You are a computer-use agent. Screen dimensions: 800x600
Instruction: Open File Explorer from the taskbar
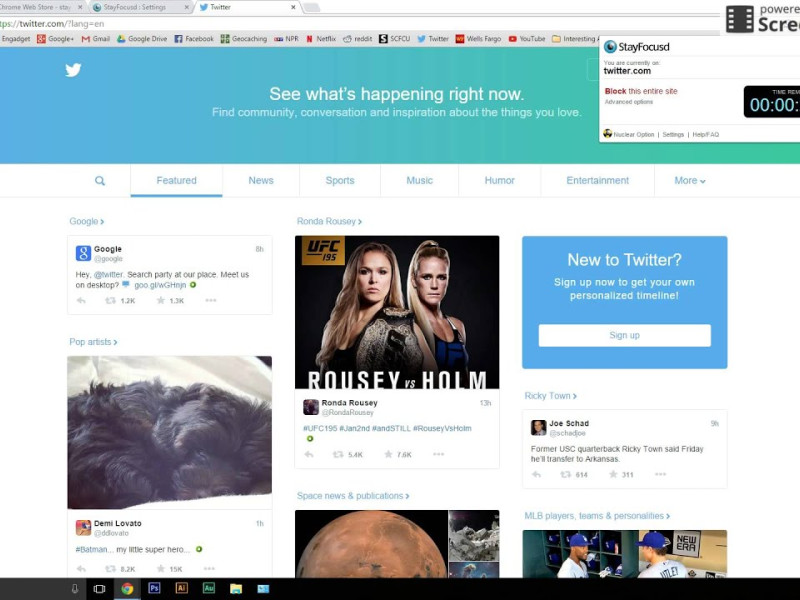[x=236, y=589]
